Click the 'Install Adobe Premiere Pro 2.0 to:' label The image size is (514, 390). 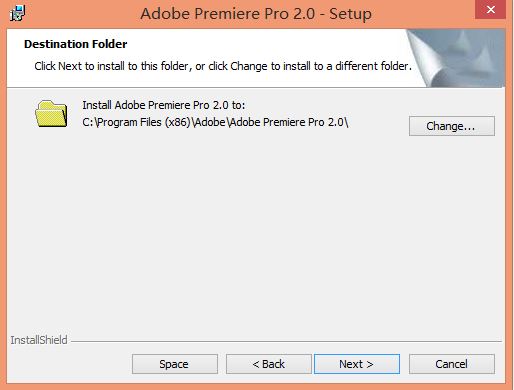click(x=164, y=105)
